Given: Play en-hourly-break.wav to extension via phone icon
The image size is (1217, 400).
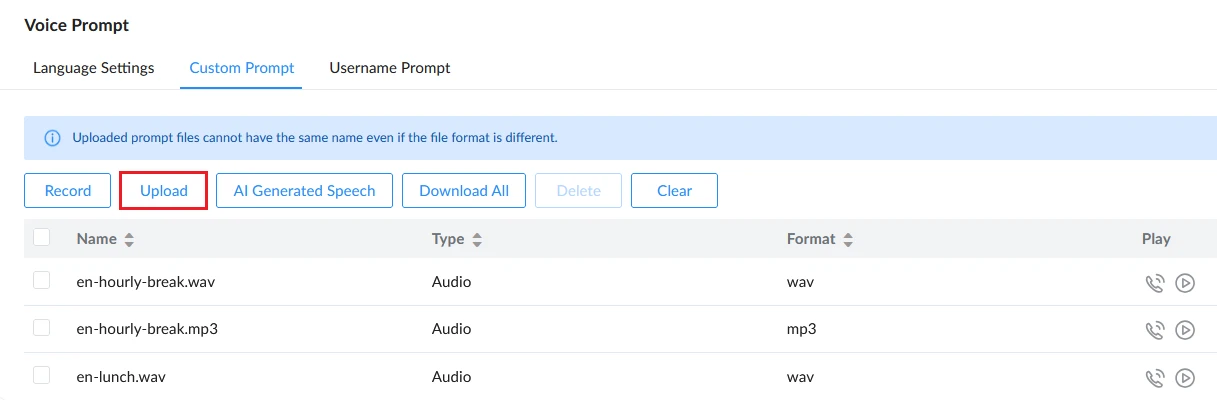Looking at the screenshot, I should pos(1155,283).
